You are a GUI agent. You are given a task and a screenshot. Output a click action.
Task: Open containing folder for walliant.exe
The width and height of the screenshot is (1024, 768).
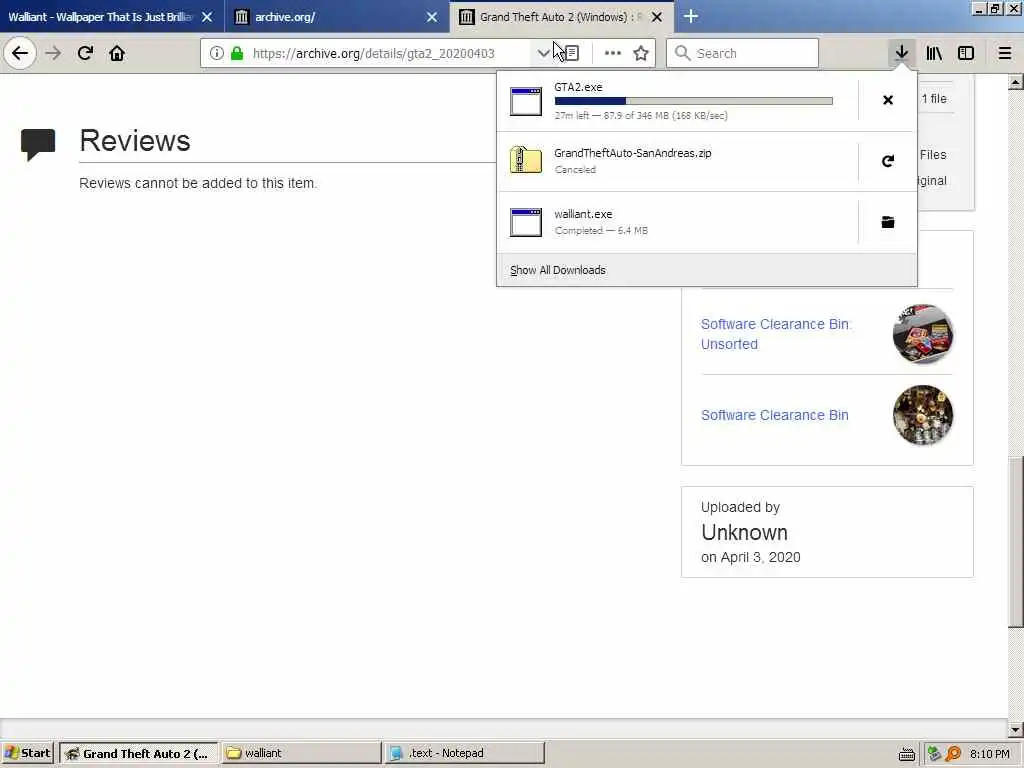coord(888,222)
